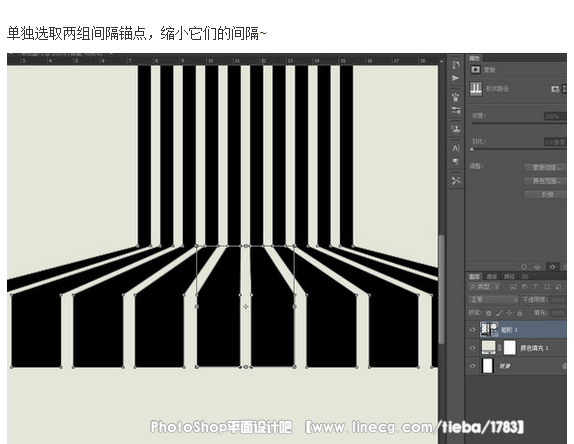Screen dimensions: 574x444
Task: Open the Paragraph panel icon
Action: tap(455, 161)
